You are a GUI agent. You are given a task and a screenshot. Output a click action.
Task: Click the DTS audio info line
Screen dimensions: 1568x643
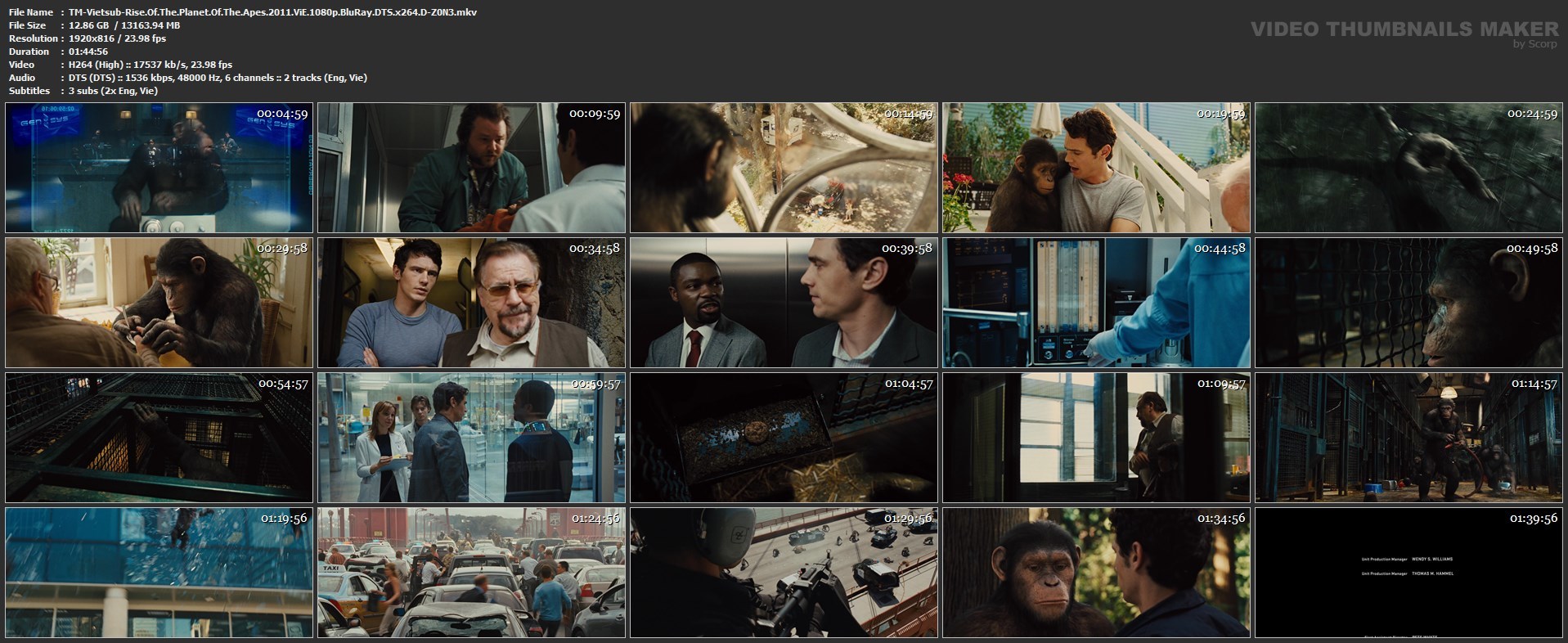pyautogui.click(x=218, y=78)
